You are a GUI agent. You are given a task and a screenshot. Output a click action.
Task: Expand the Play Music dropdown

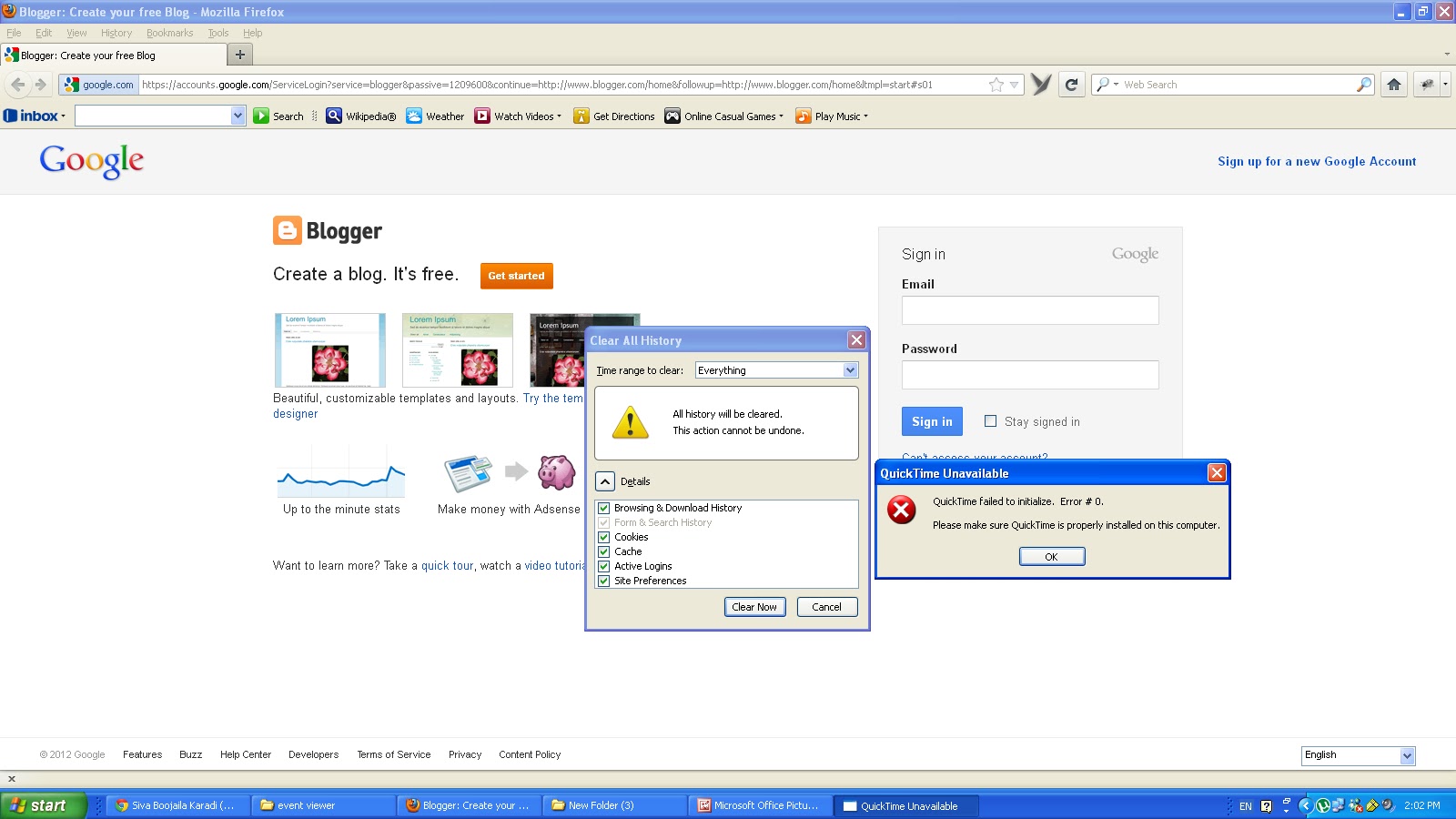click(865, 116)
